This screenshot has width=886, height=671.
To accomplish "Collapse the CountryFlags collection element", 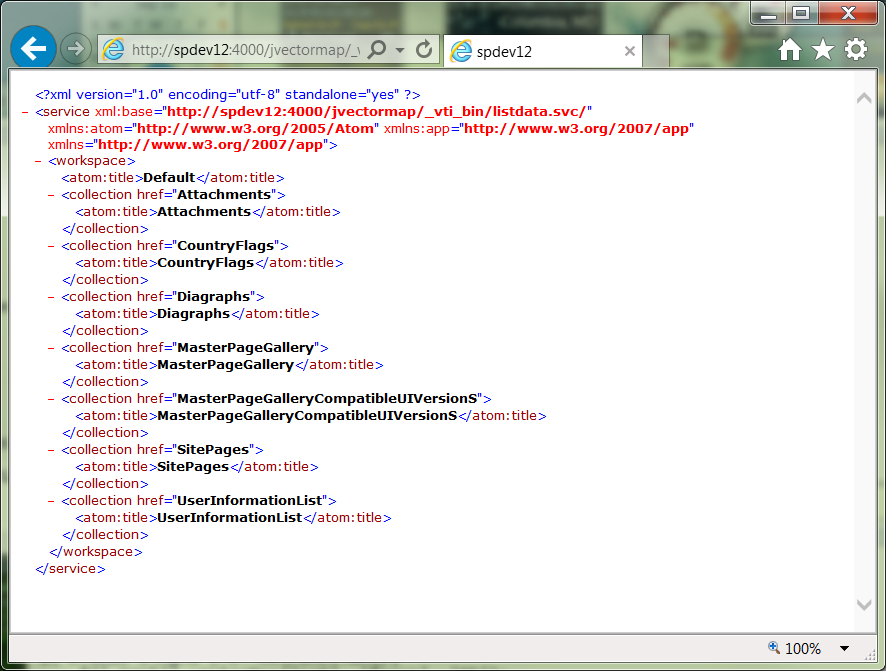I will (x=48, y=245).
